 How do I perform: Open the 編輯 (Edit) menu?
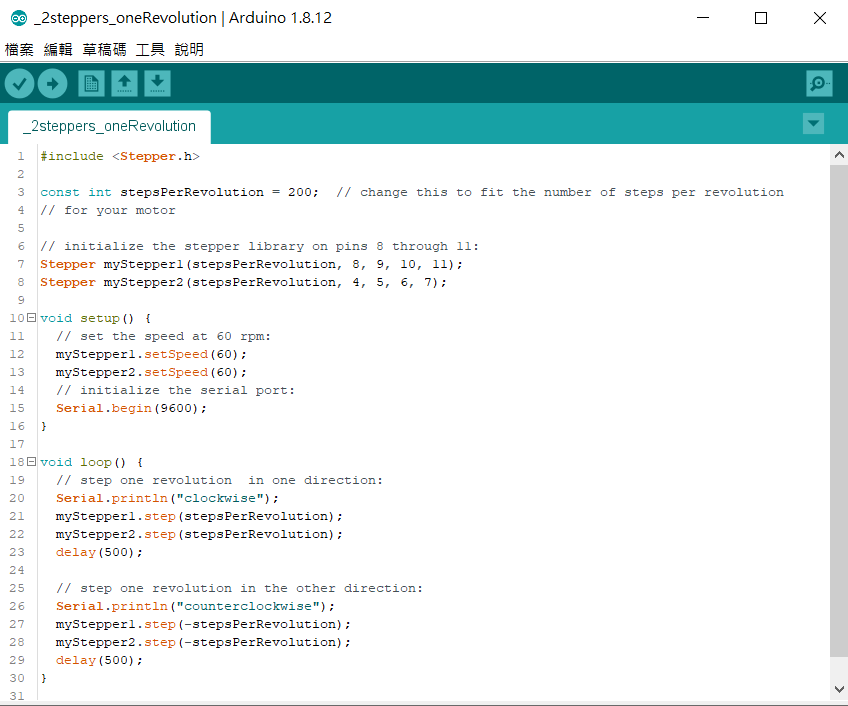pyautogui.click(x=58, y=49)
